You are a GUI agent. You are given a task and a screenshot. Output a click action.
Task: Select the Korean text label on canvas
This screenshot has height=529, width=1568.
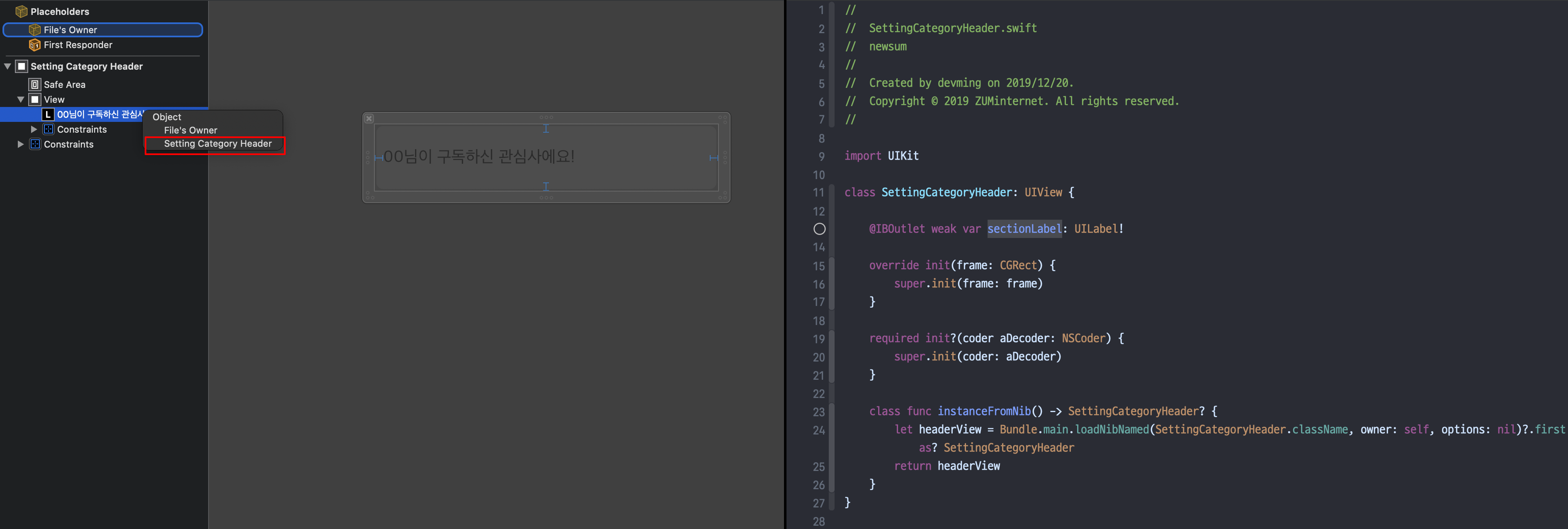pos(478,156)
